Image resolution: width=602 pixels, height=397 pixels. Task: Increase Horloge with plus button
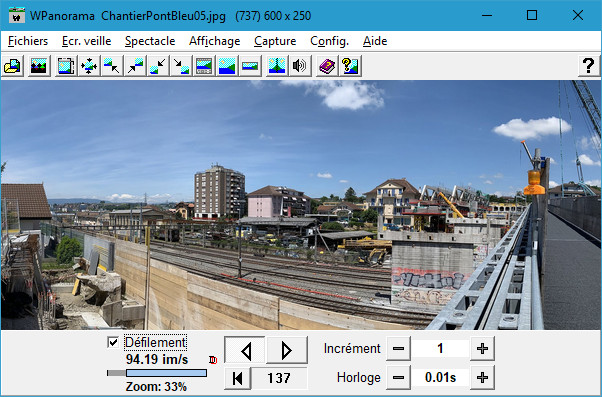pos(482,378)
